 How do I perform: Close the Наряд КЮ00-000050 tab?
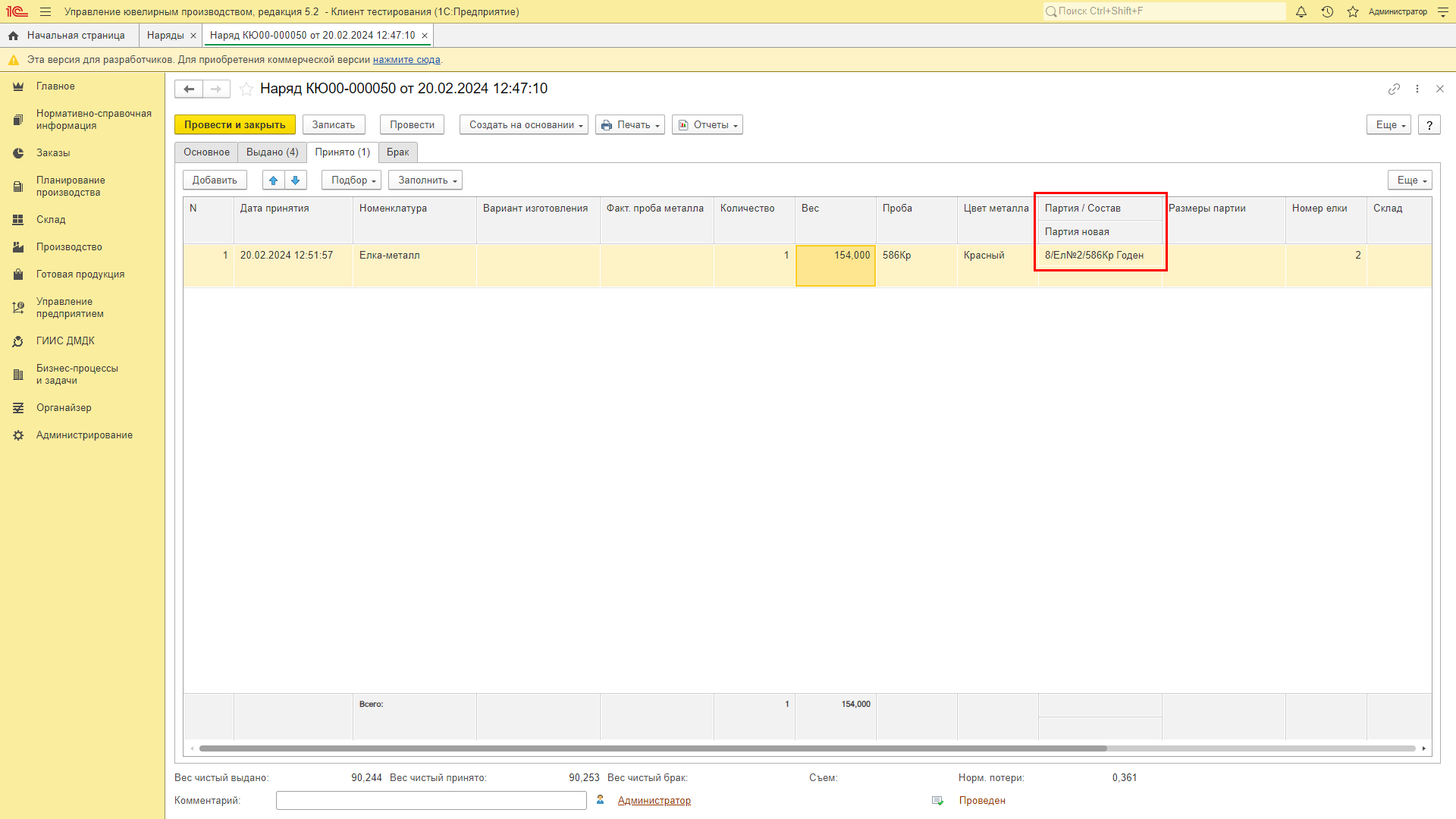point(425,36)
